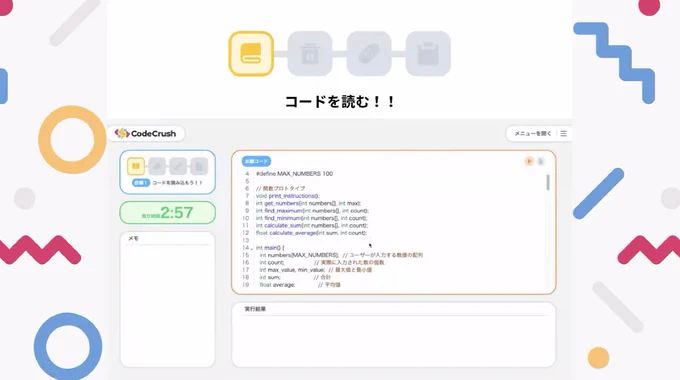Click the // 関数プロトタイプ comment line
680x380 pixels.
(x=281, y=188)
